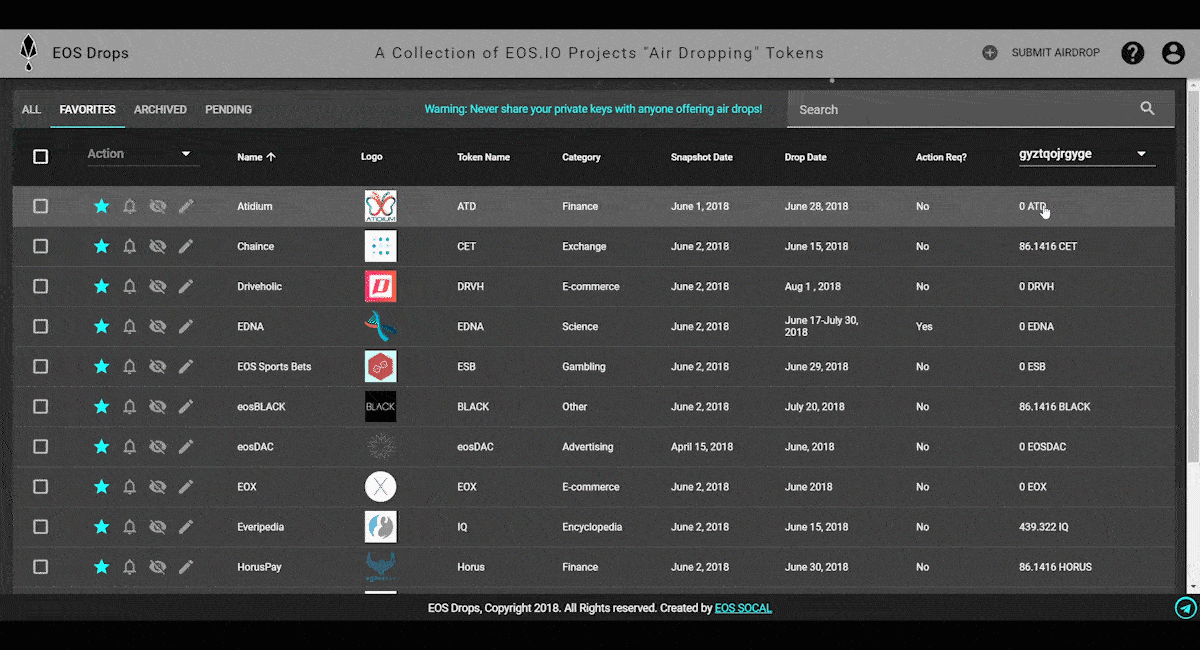Check the Atidium row checkbox
This screenshot has height=650, width=1200.
40,206
